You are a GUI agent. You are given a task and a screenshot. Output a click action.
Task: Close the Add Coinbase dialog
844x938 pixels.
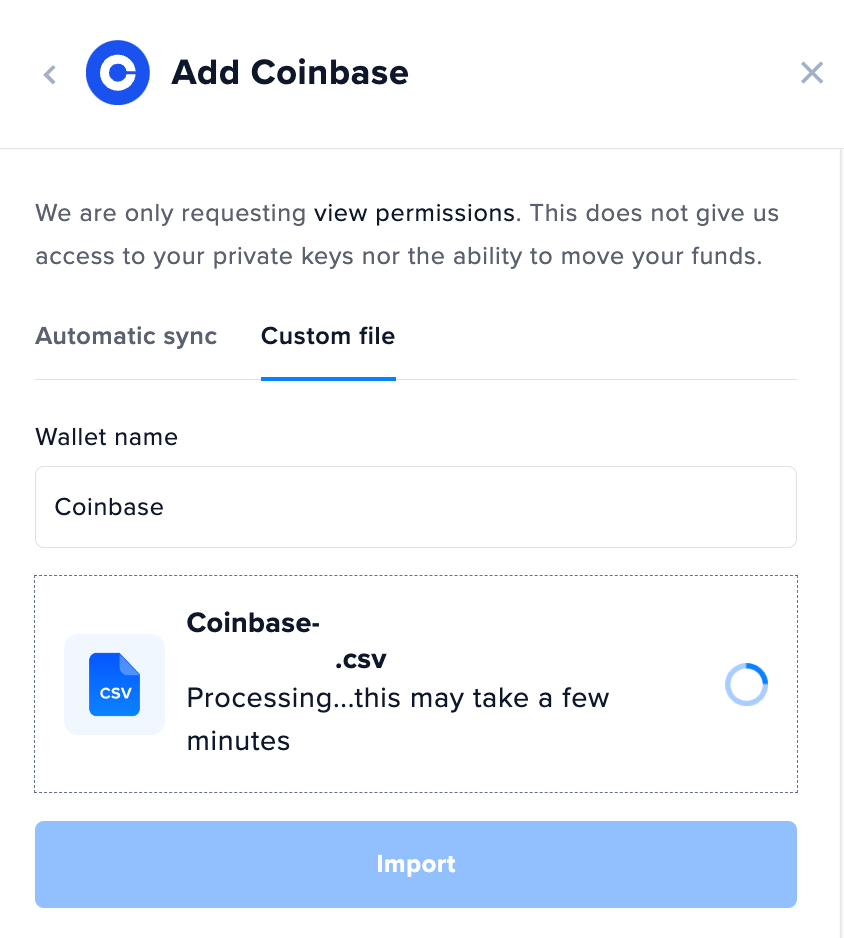pos(812,73)
